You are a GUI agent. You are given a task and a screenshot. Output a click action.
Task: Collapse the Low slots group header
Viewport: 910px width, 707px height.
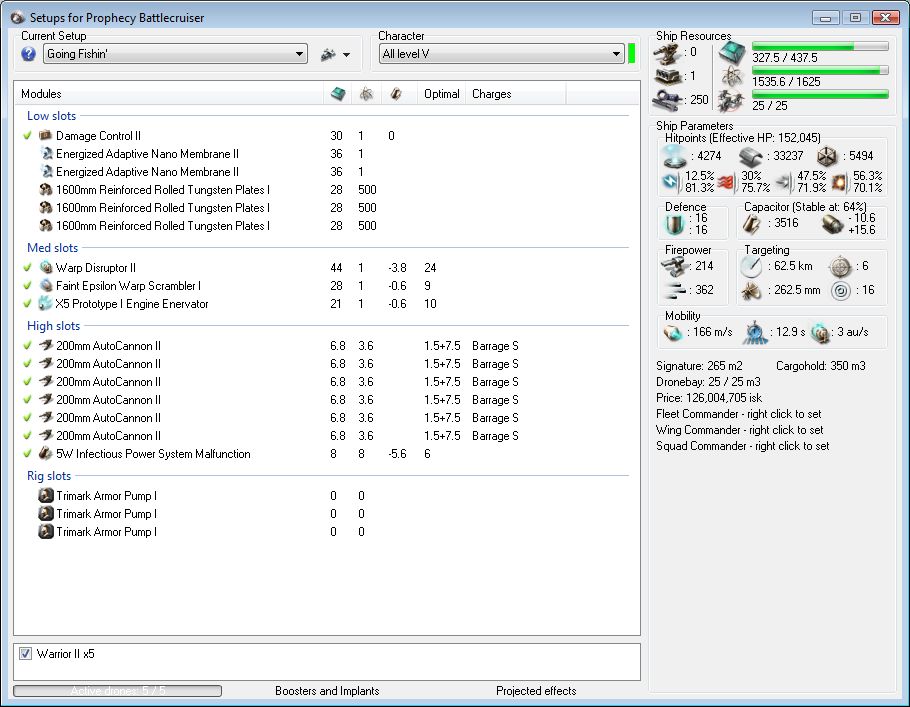(51, 116)
